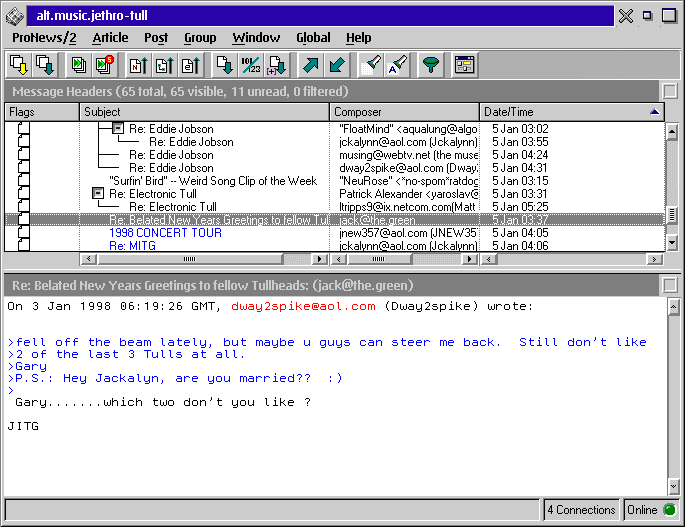Screen dimensions: 685x527
Task: Click the flashlight search icon with yellow dots
Action: 370,65
